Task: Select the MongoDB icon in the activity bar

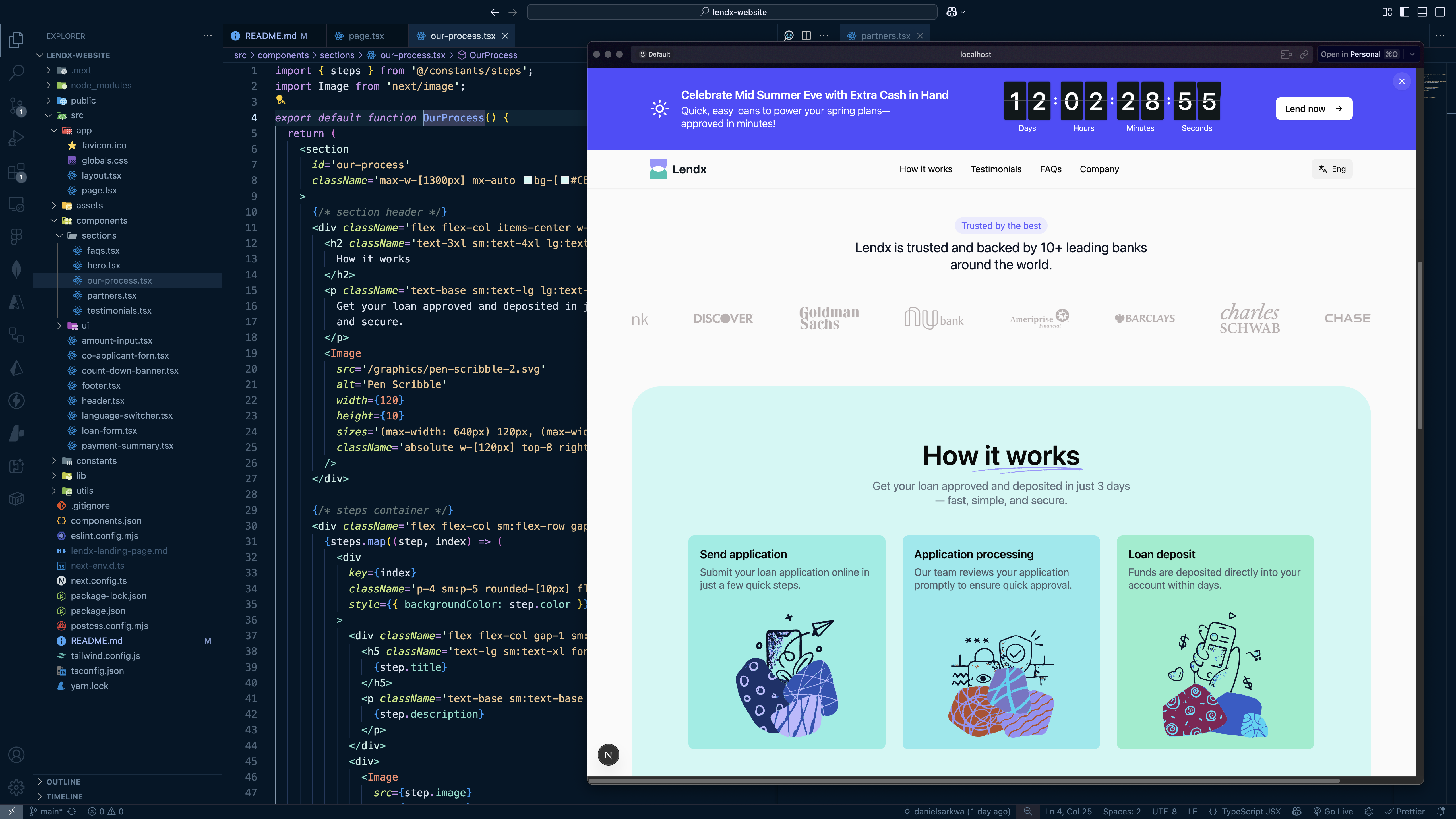Action: tap(16, 269)
